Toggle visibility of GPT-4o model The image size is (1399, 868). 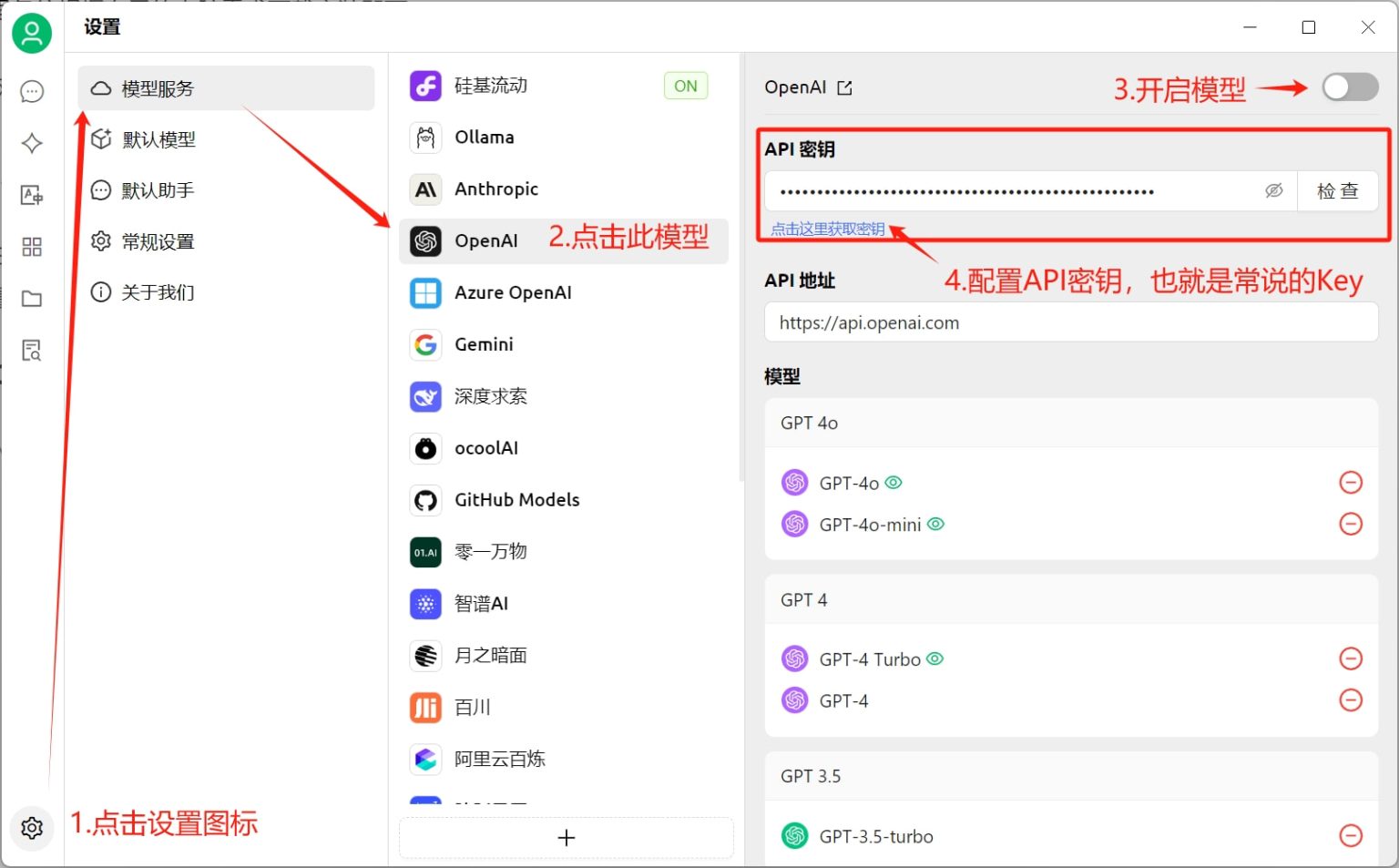click(894, 482)
